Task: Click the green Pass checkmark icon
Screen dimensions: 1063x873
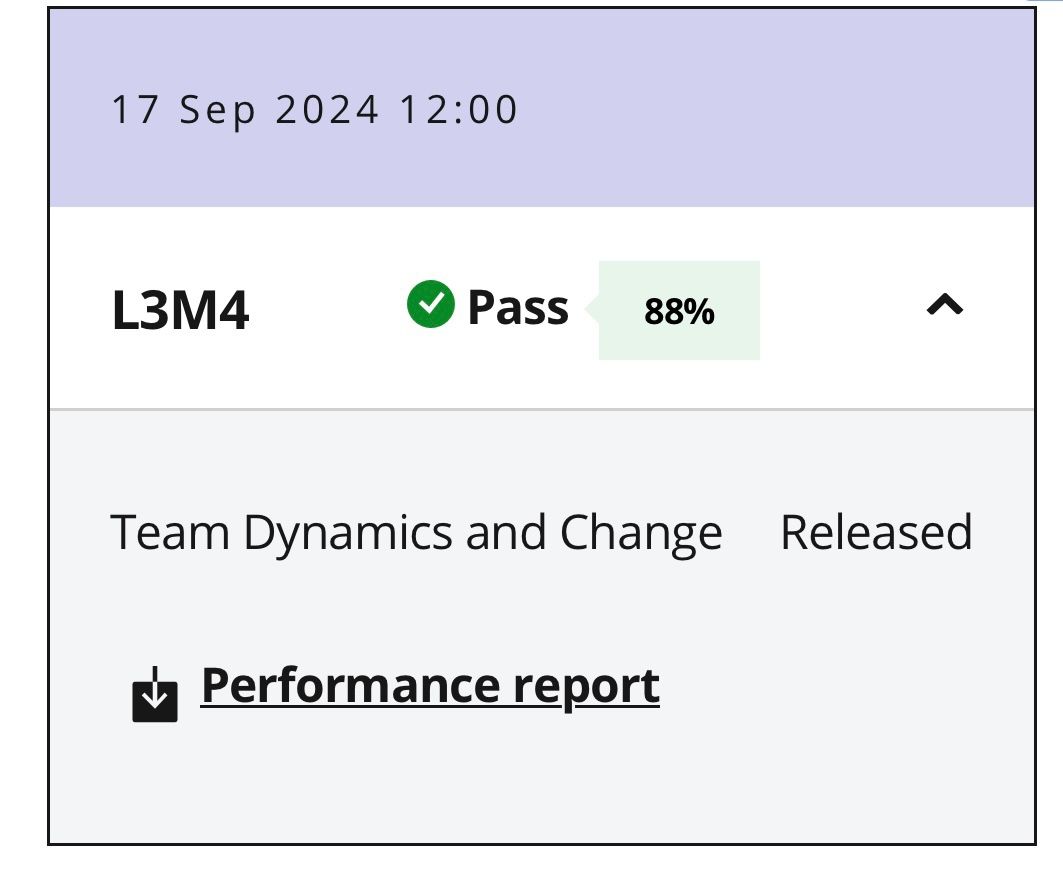Action: click(x=430, y=305)
